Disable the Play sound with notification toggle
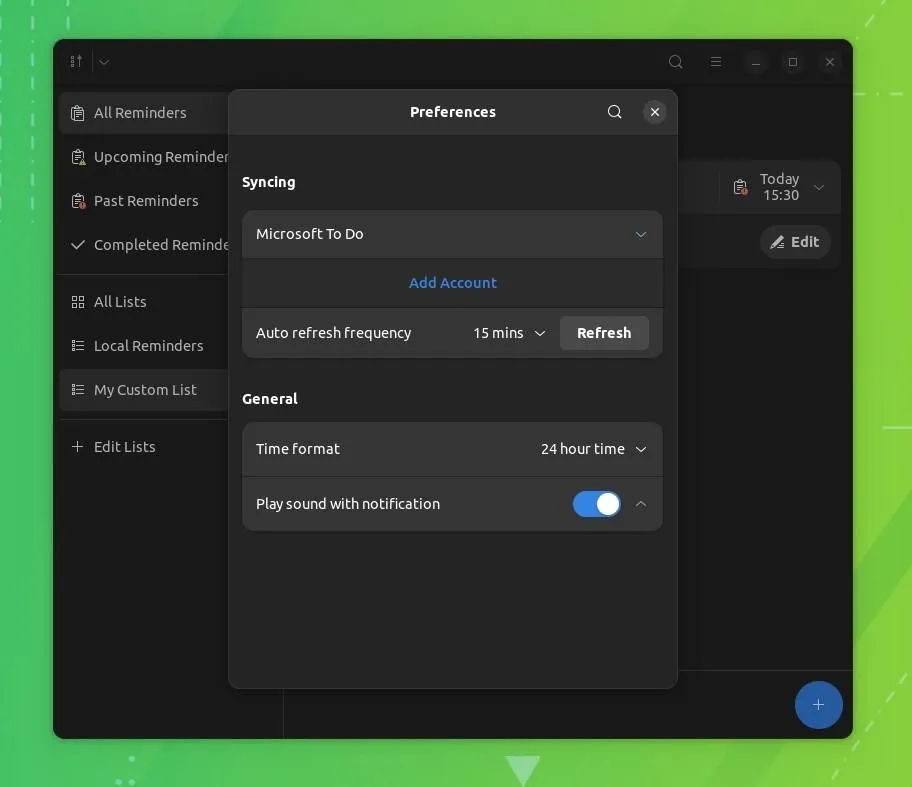The height and width of the screenshot is (787, 912). pos(597,504)
